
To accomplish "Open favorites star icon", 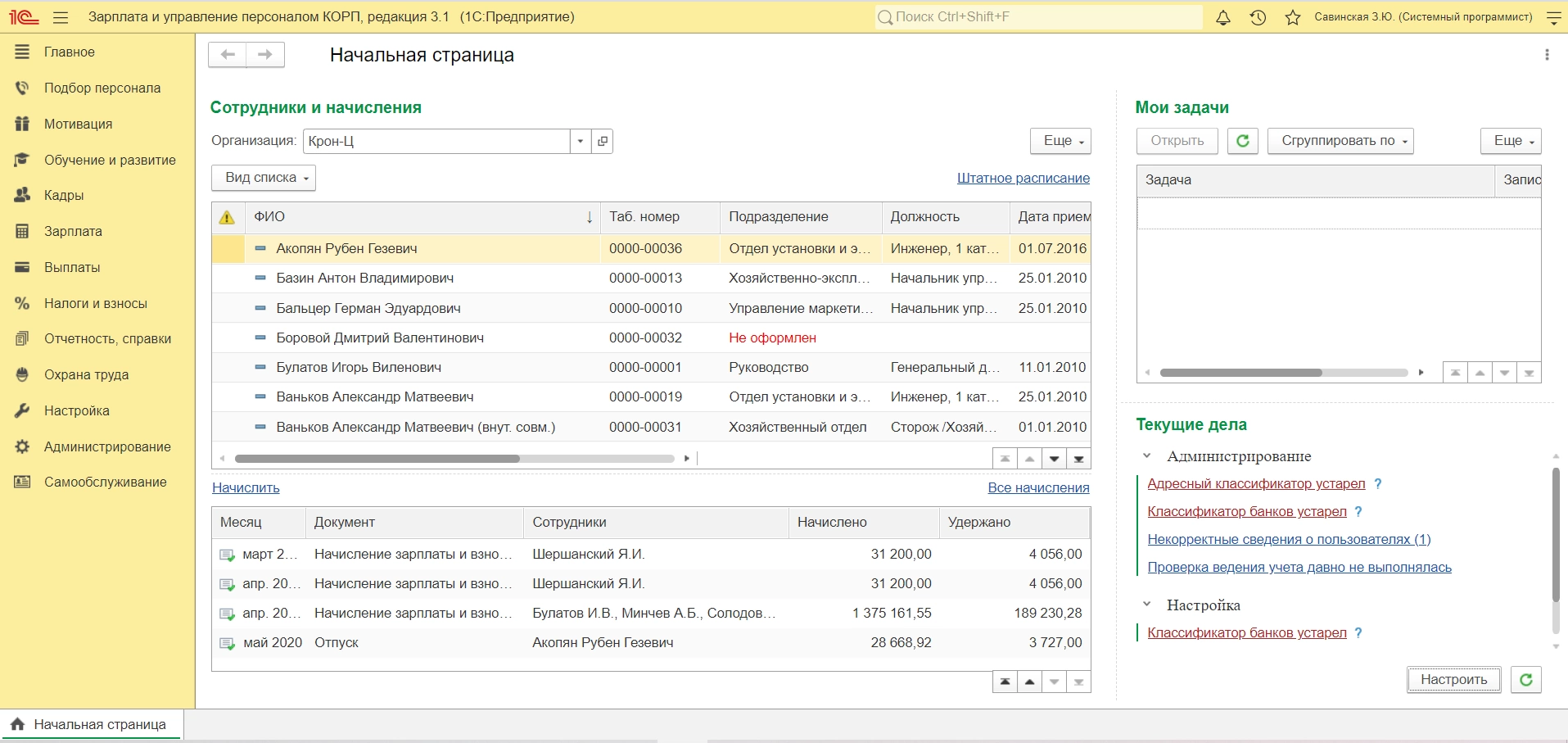I will (1293, 17).
